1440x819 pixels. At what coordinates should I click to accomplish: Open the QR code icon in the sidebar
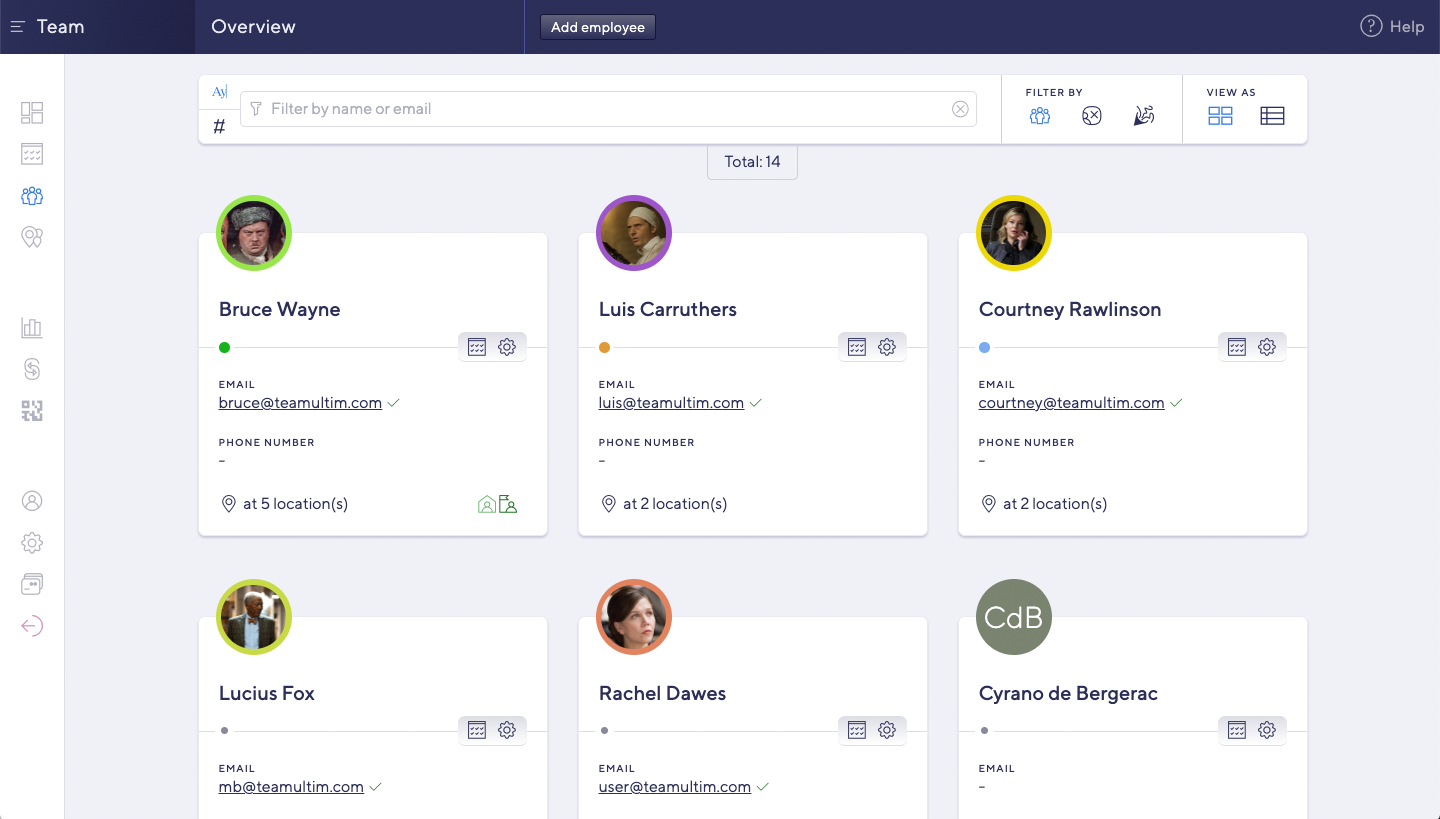pos(32,411)
